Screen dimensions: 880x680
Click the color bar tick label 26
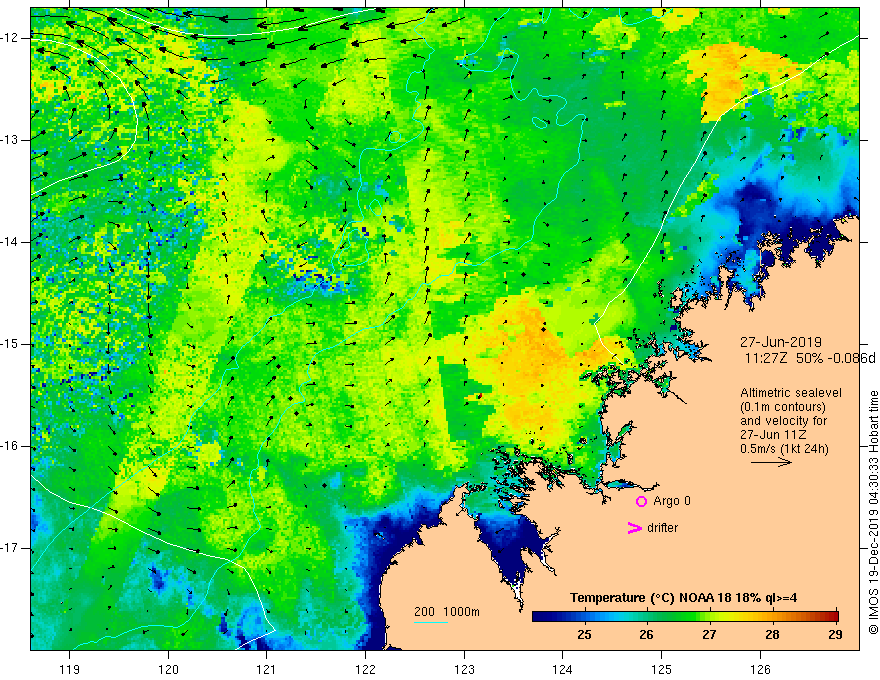click(647, 635)
